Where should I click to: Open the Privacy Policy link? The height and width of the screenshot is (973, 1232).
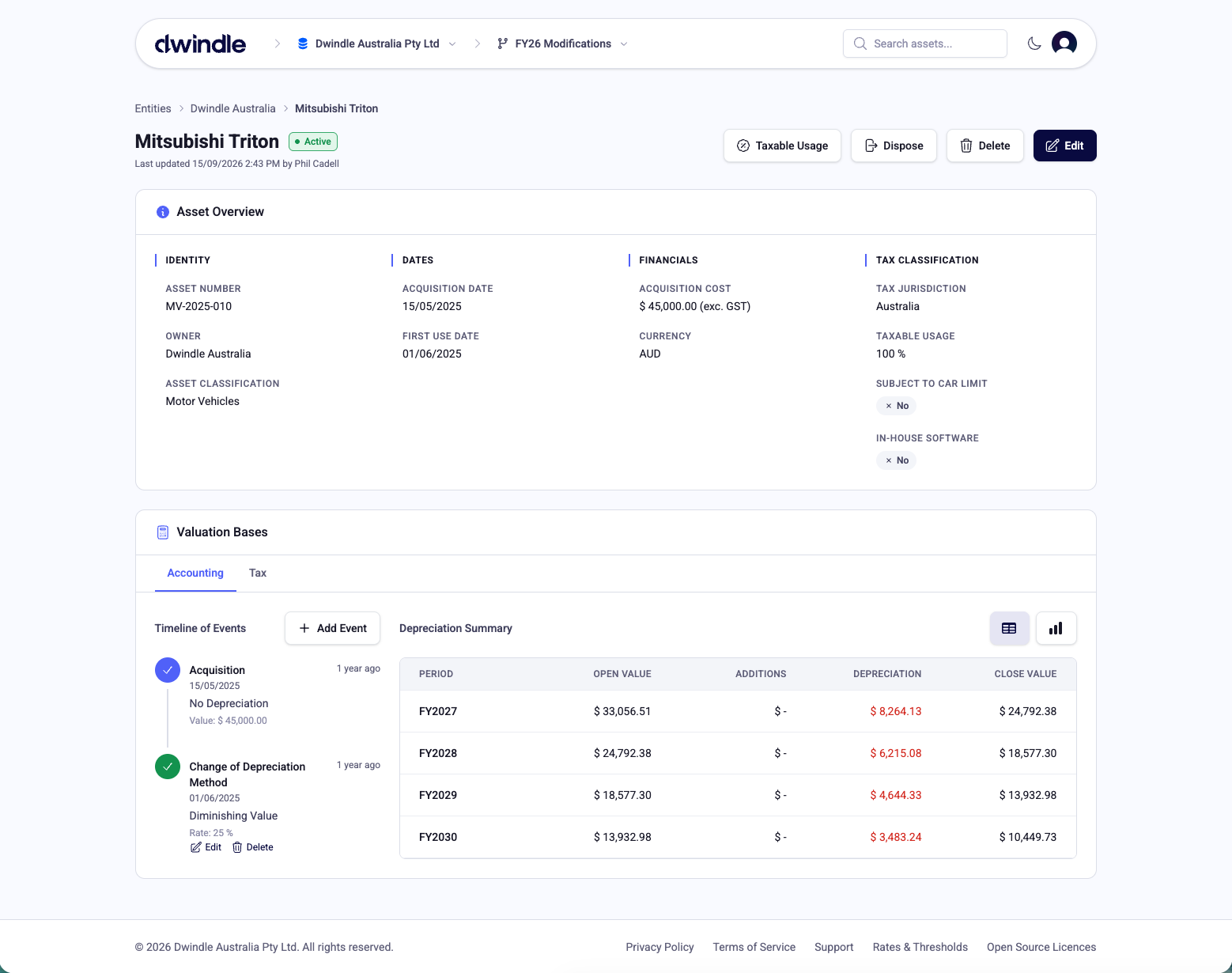click(x=659, y=947)
